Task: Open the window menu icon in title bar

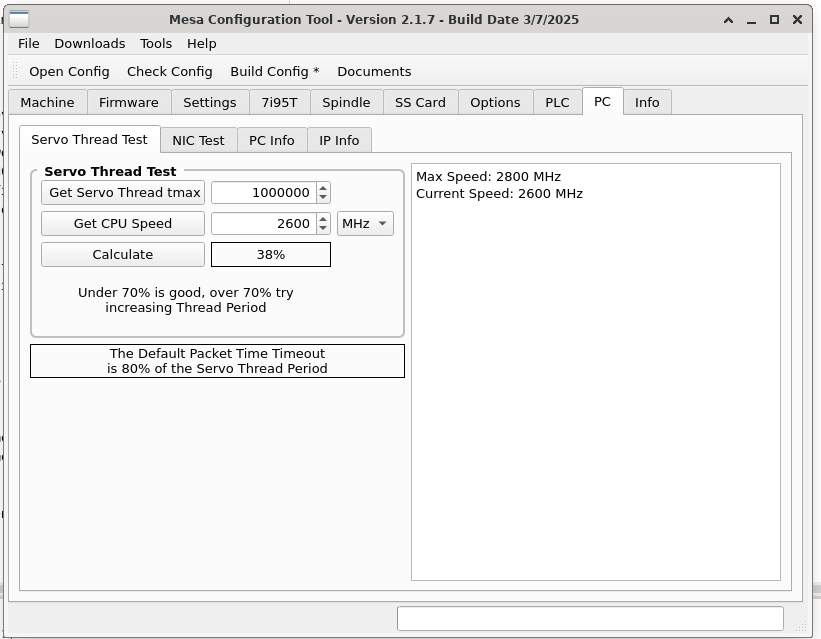Action: [19, 19]
